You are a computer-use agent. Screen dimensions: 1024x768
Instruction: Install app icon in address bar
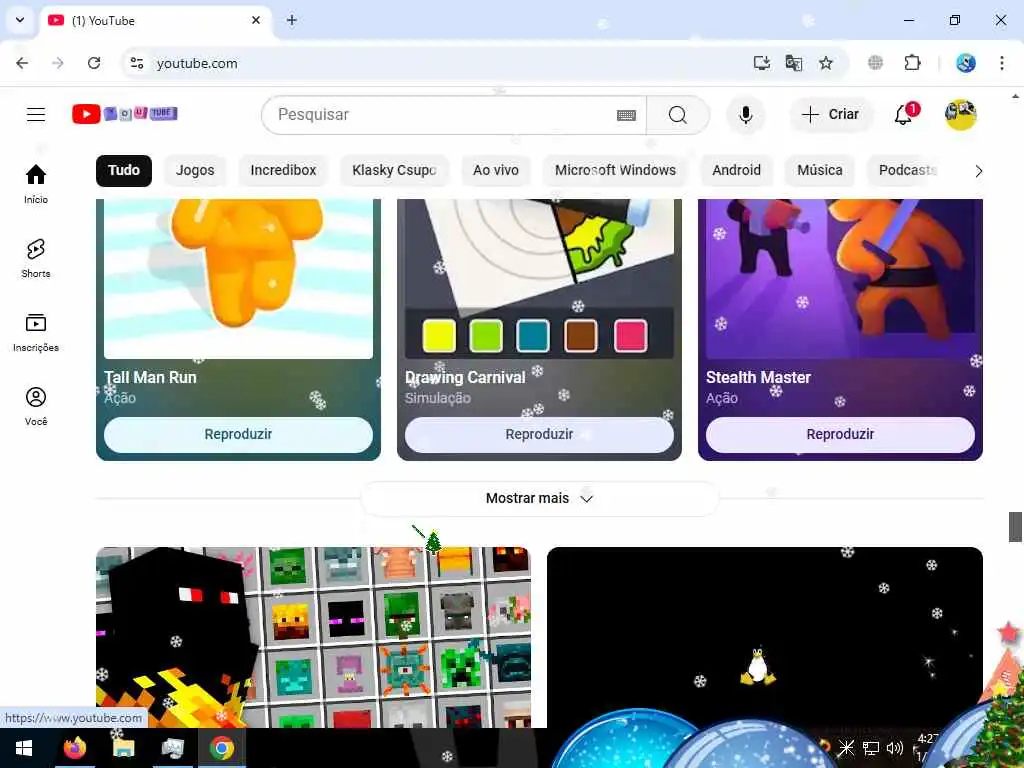pyautogui.click(x=761, y=63)
